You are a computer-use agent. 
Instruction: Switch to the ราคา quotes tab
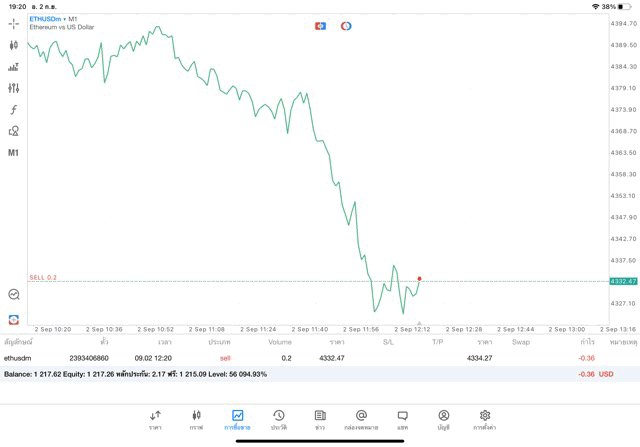(155, 420)
